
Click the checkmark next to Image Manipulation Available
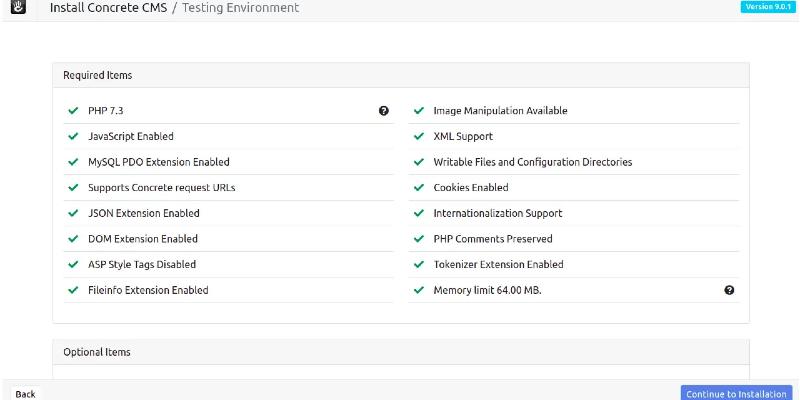418,111
